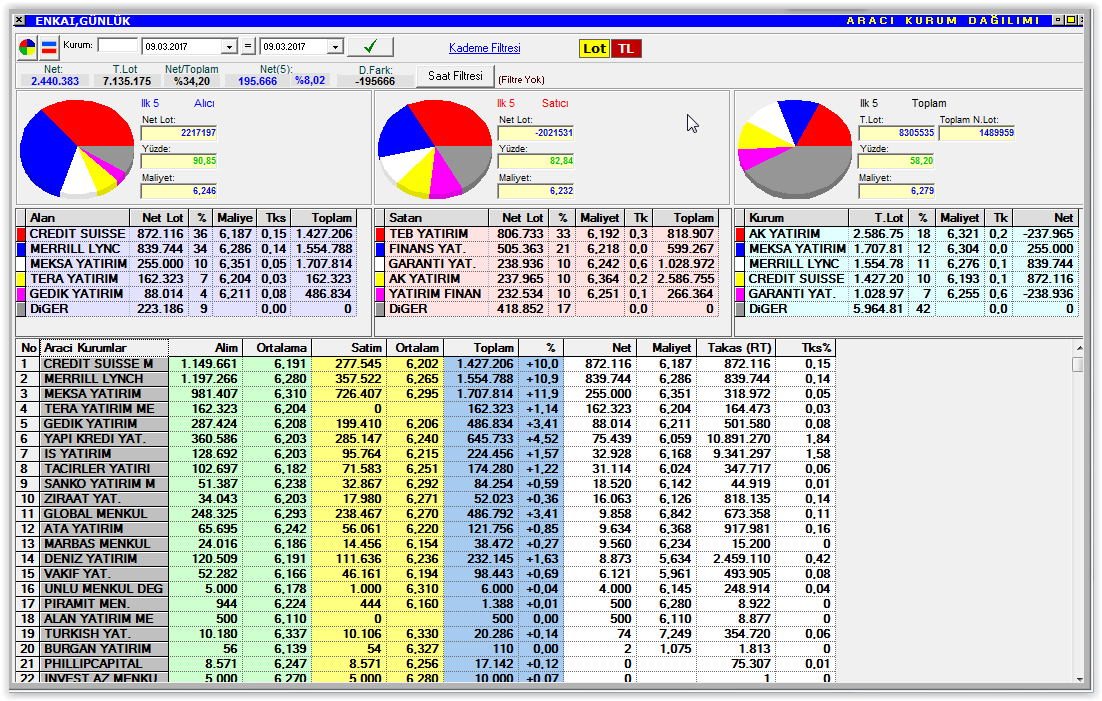Viewport: 1102px width, 701px height.
Task: Sort totals table by Kurum column header
Action: pos(797,218)
